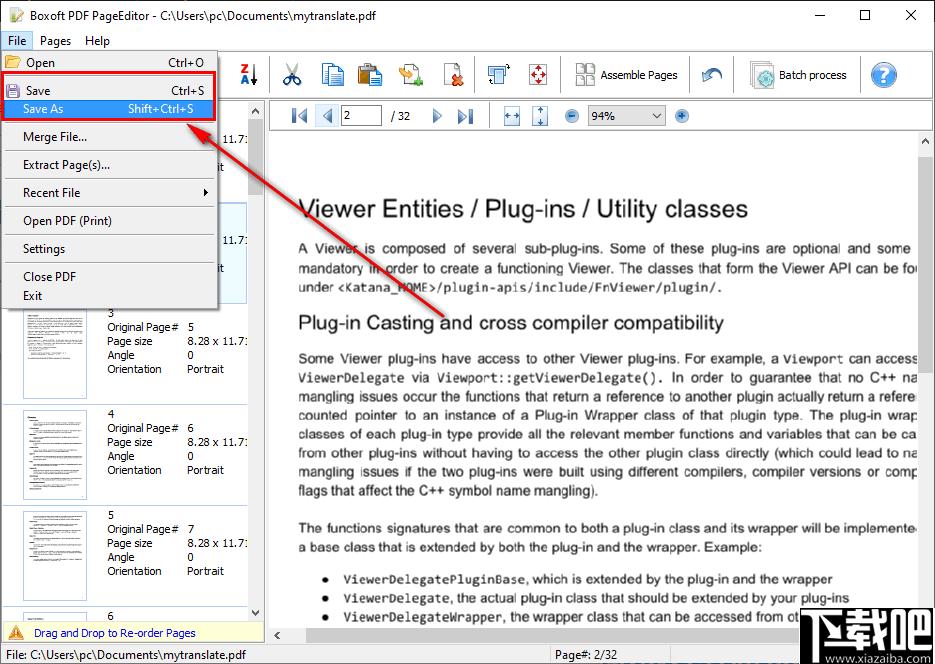Choose Extract Page(s)... menu entry
The height and width of the screenshot is (664, 935).
click(x=109, y=165)
